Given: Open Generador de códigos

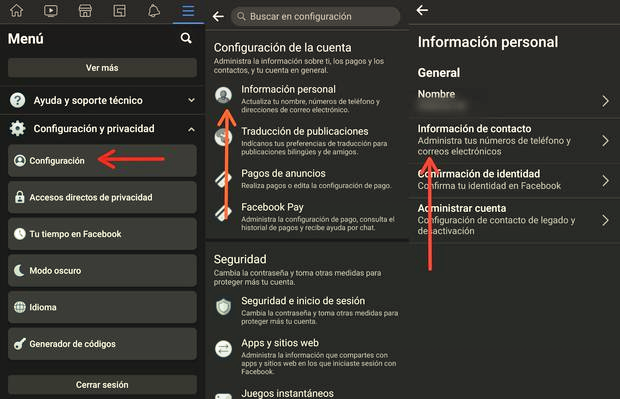Looking at the screenshot, I should [102, 344].
